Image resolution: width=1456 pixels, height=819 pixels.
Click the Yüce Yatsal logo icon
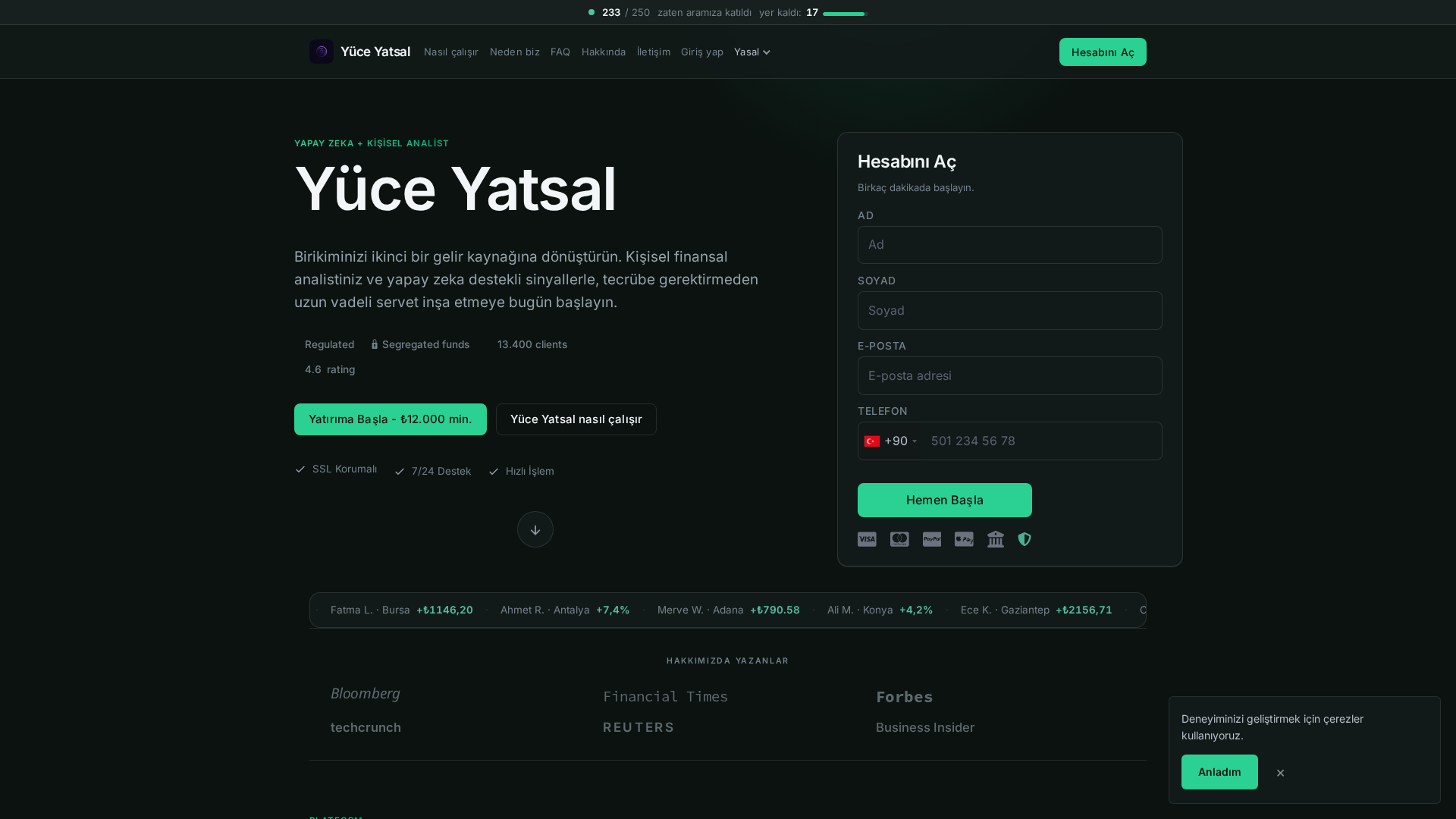point(322,52)
